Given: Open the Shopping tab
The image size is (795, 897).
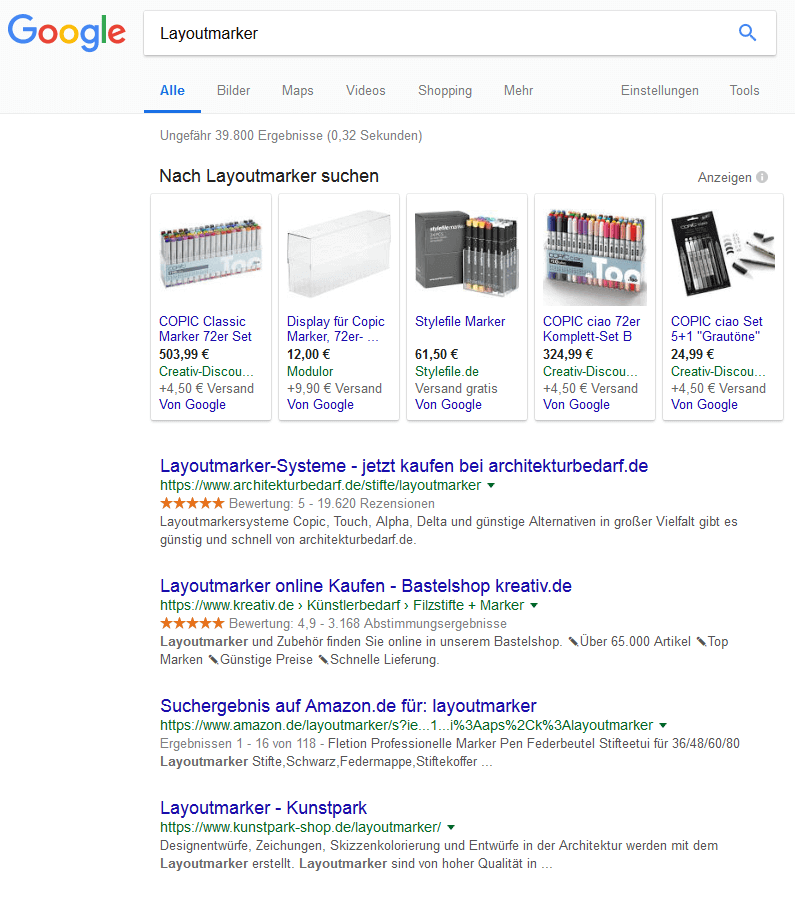Looking at the screenshot, I should click(x=445, y=90).
